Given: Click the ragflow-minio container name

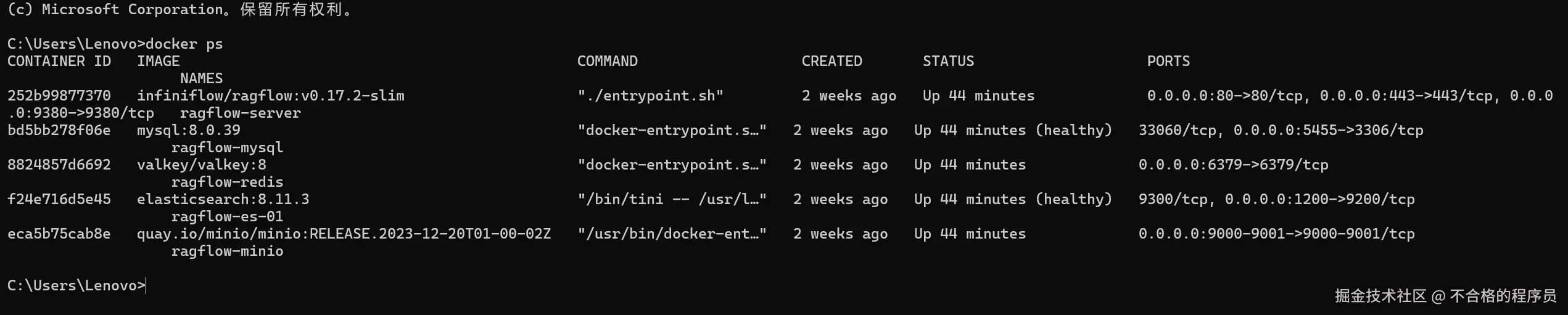Looking at the screenshot, I should point(227,251).
